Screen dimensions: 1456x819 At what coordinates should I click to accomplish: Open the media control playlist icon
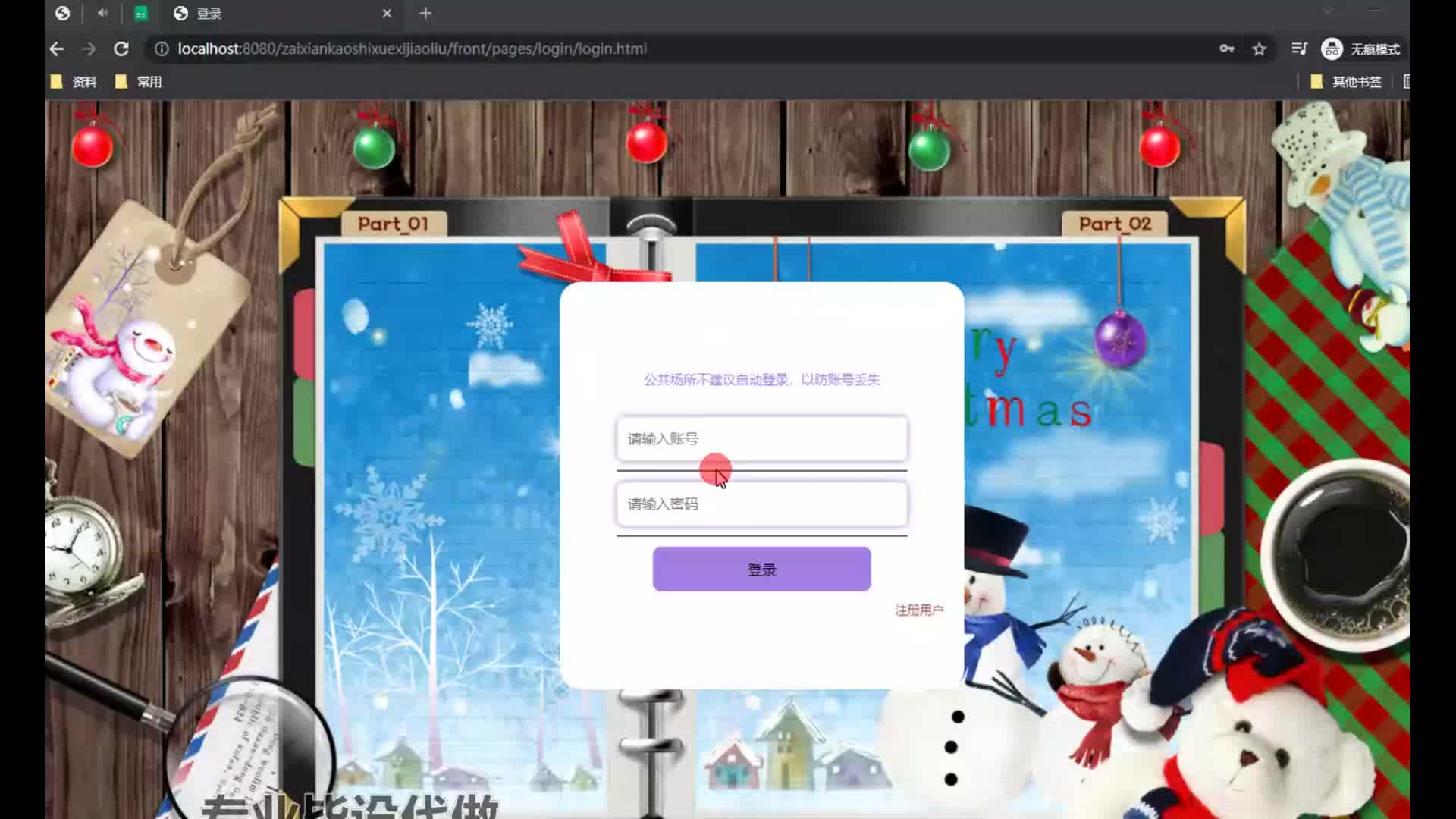click(1299, 49)
